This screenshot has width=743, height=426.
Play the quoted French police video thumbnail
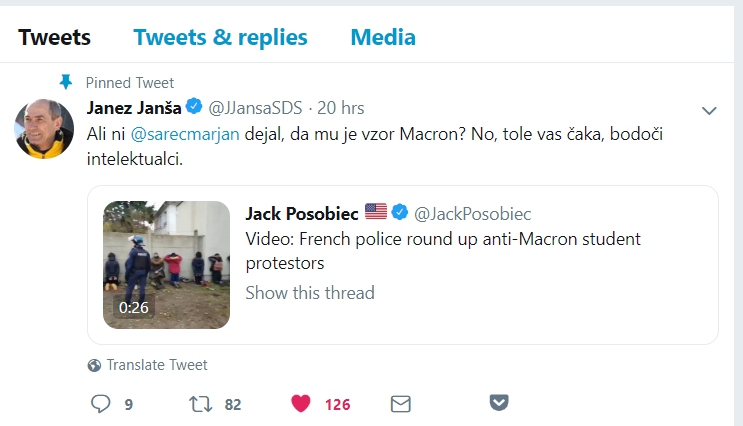[x=167, y=264]
